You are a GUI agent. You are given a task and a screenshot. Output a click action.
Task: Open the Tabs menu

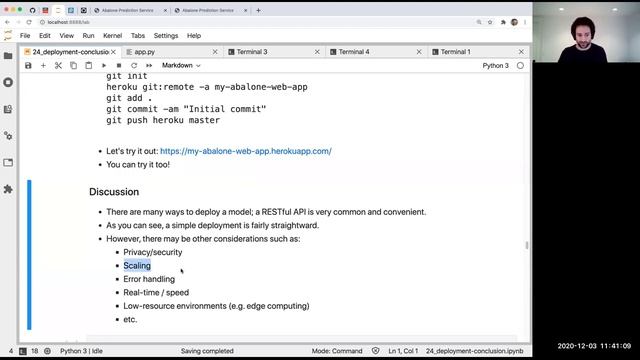point(138,36)
